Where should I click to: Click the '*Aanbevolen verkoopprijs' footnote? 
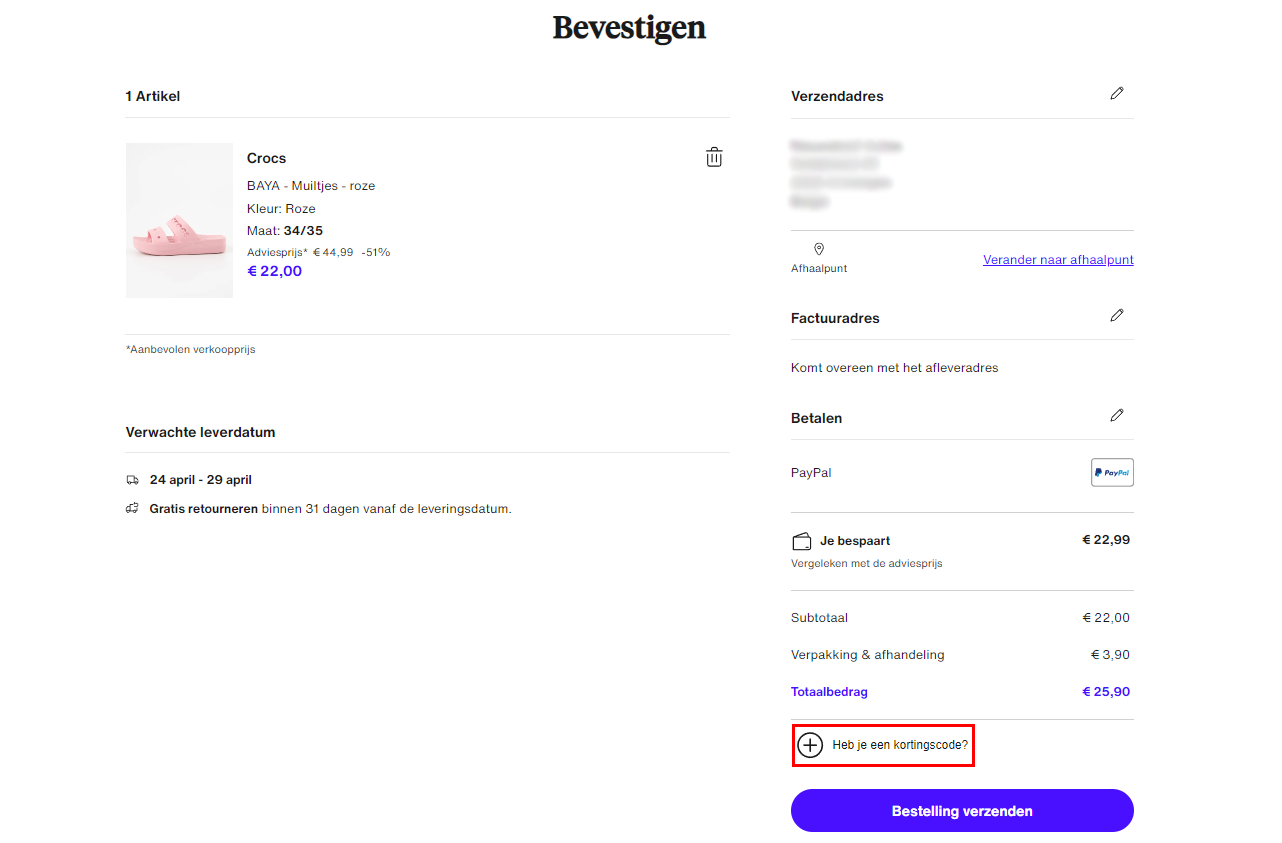pos(190,350)
